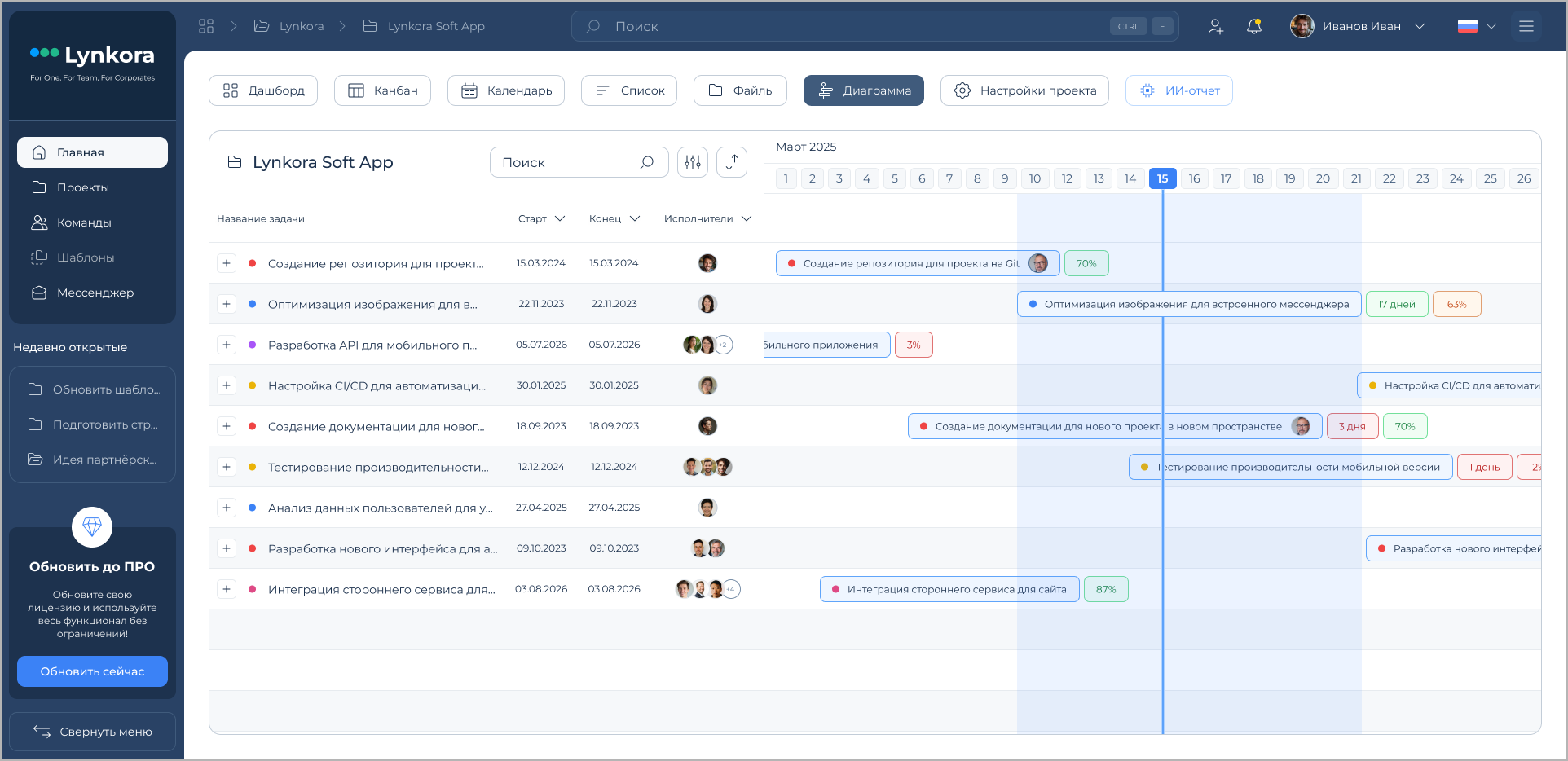Expand the Интеграция стороннего сервиса task row
Viewport: 1568px width, 761px height.
[x=227, y=589]
